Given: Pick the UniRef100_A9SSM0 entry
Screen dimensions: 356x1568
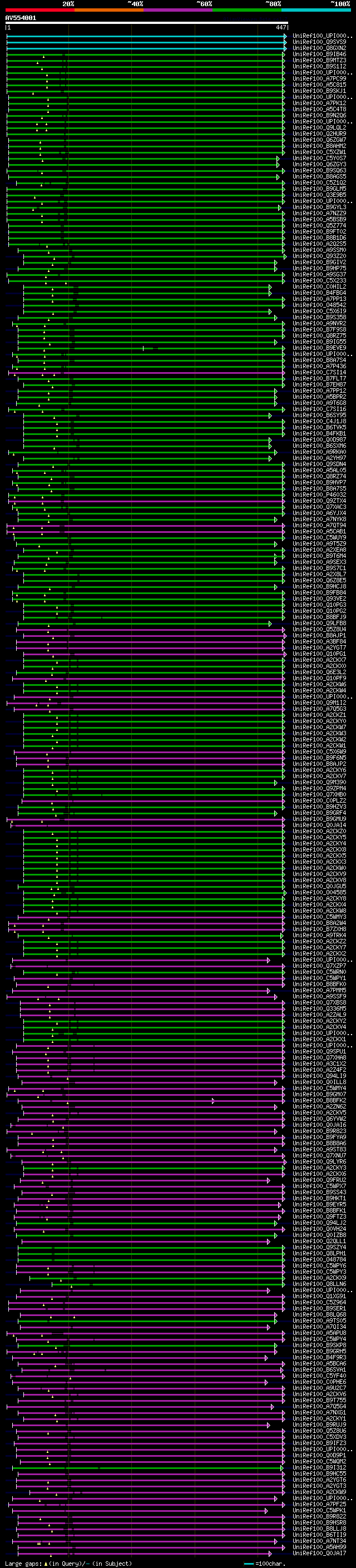Looking at the screenshot, I should (319, 250).
